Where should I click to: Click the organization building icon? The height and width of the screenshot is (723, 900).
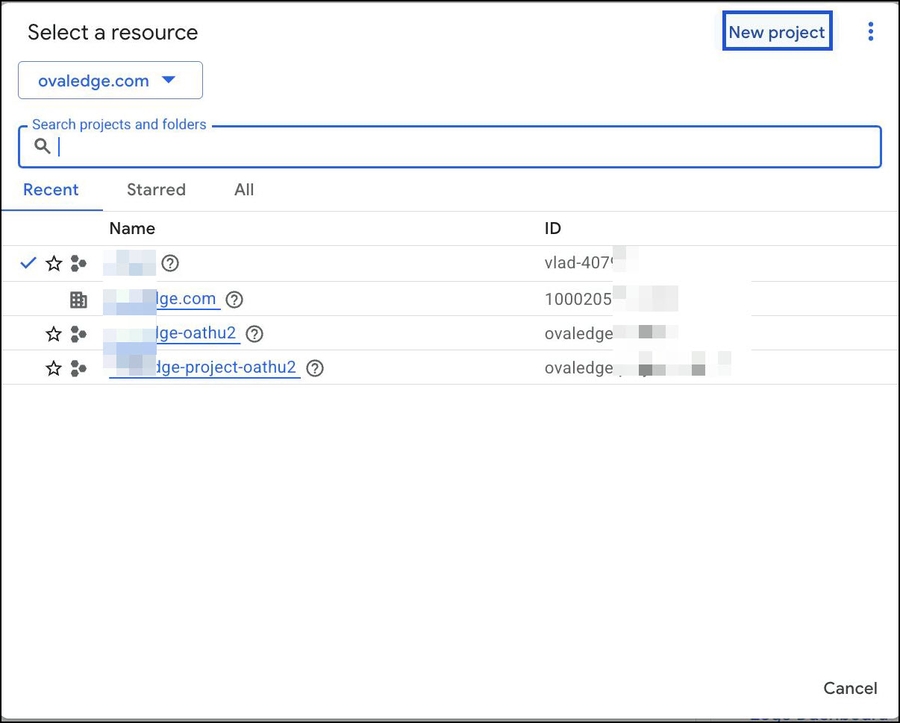click(78, 299)
